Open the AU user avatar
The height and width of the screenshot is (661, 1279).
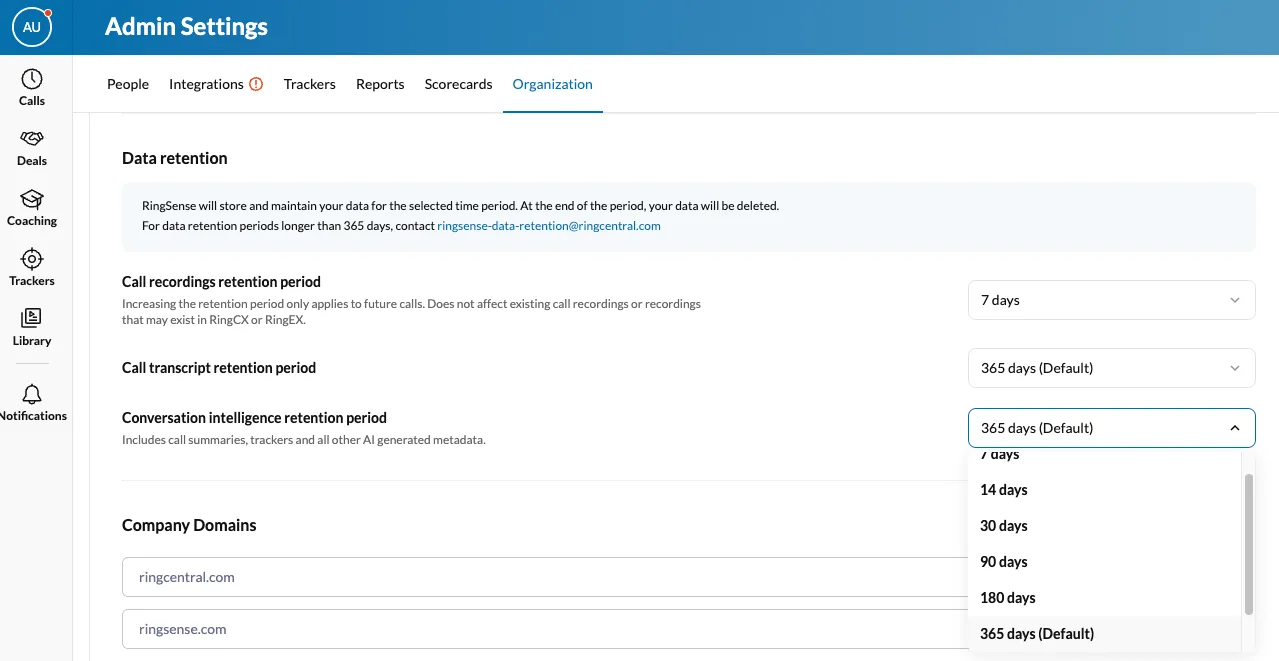point(32,27)
